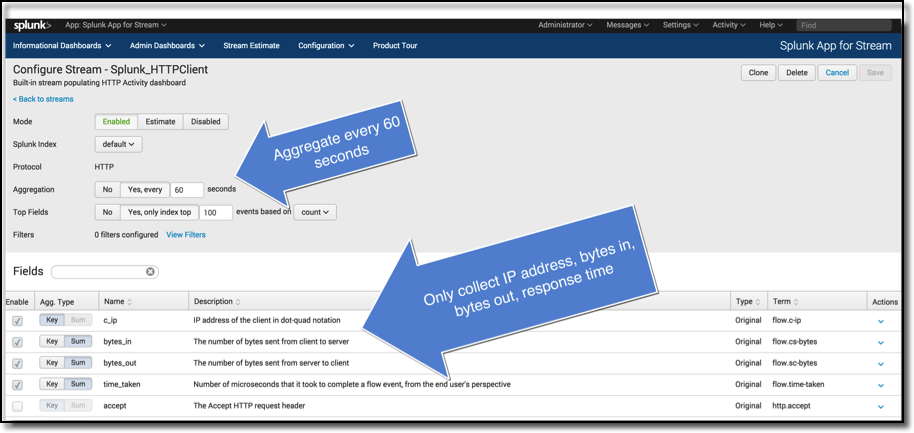Screen dimensions: 914x433
Task: Open actions chevron for bytes_in row
Action: [880, 343]
